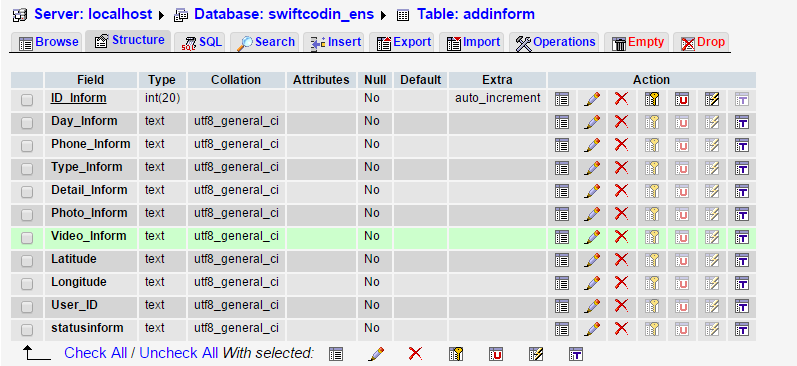
Task: Browse selected fields using With selected icon
Action: coord(335,353)
